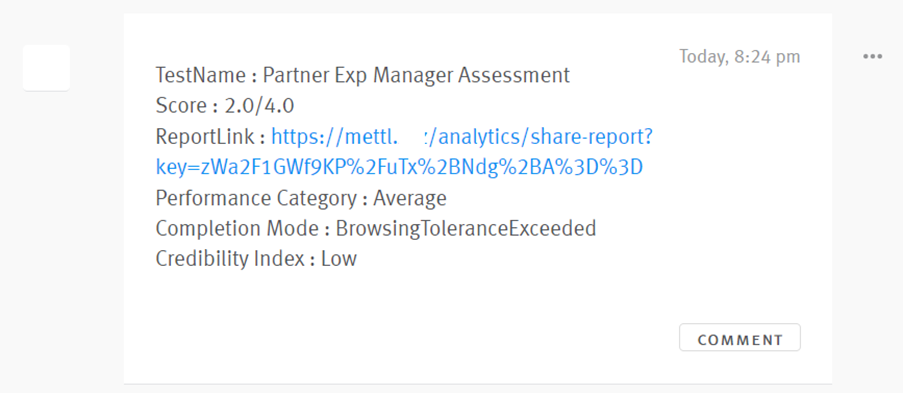Click the empty card area left of COMMENT
903x393 pixels.
(x=403, y=338)
